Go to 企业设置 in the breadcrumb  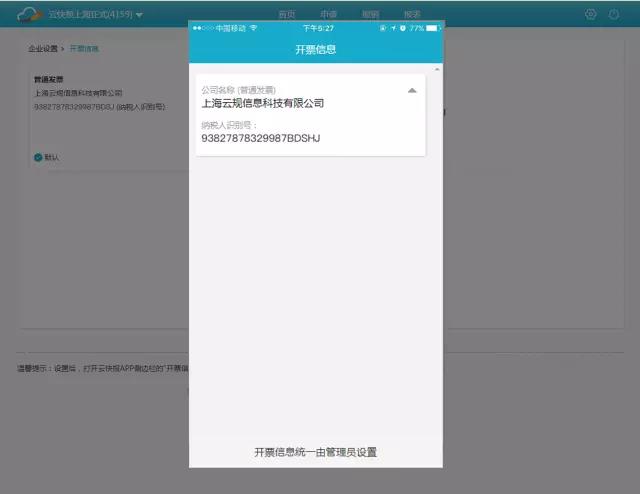coord(43,49)
